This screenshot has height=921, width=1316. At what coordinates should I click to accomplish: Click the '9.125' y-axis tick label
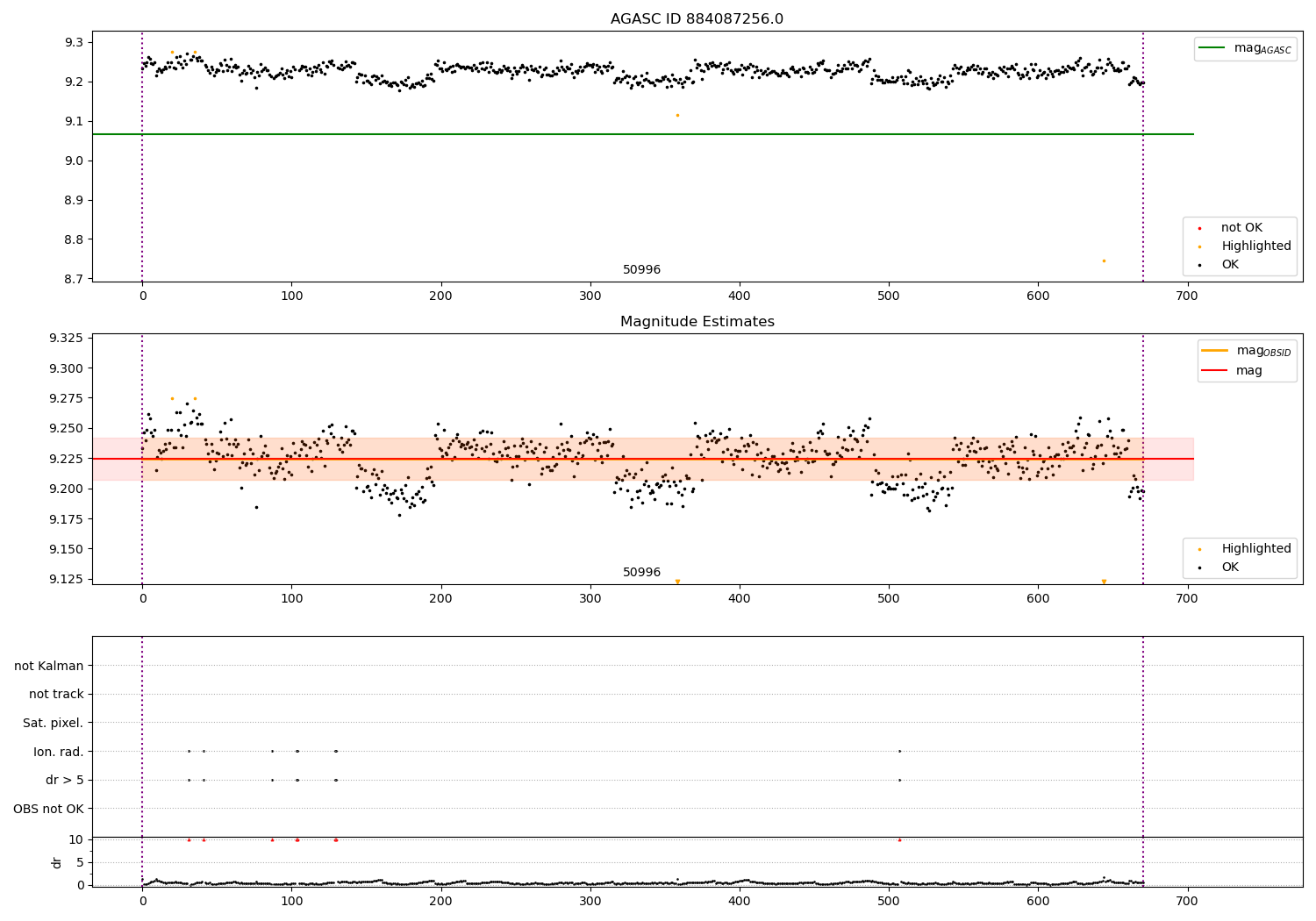pyautogui.click(x=67, y=579)
